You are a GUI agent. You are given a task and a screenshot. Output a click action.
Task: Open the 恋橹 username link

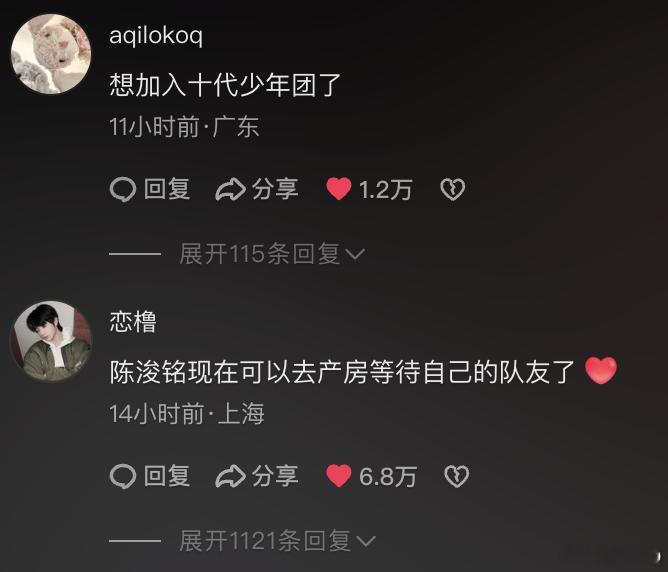click(x=133, y=322)
